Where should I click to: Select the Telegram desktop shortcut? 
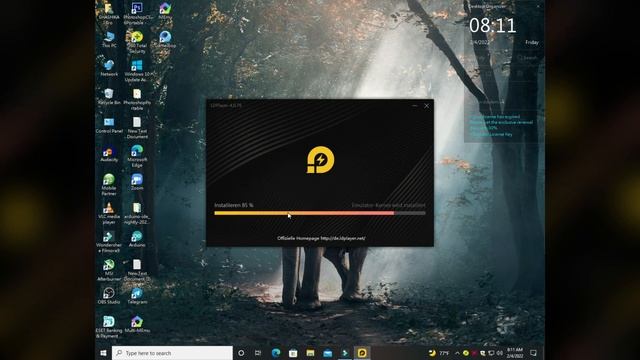coord(137,296)
